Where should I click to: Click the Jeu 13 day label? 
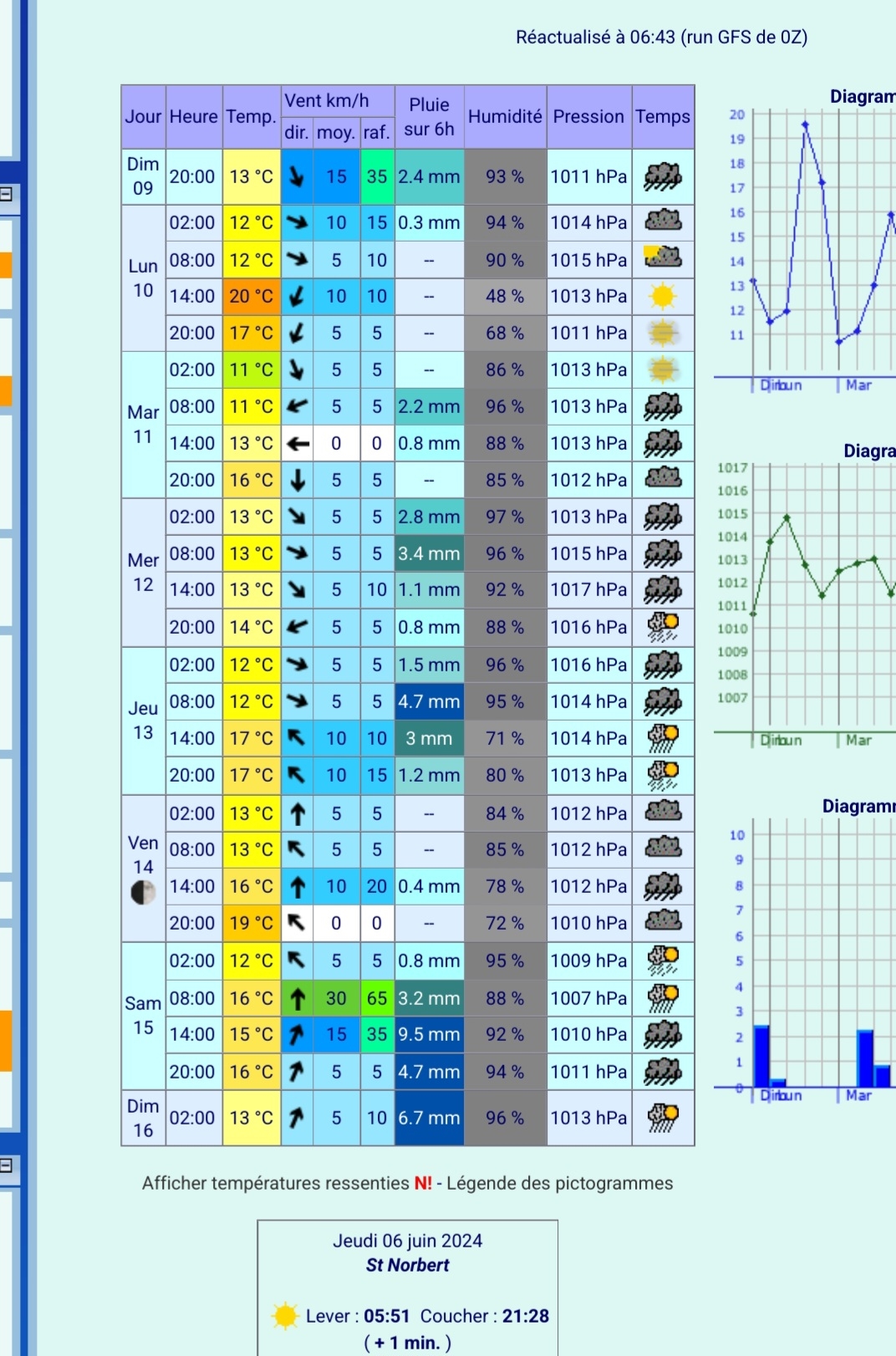(x=143, y=721)
